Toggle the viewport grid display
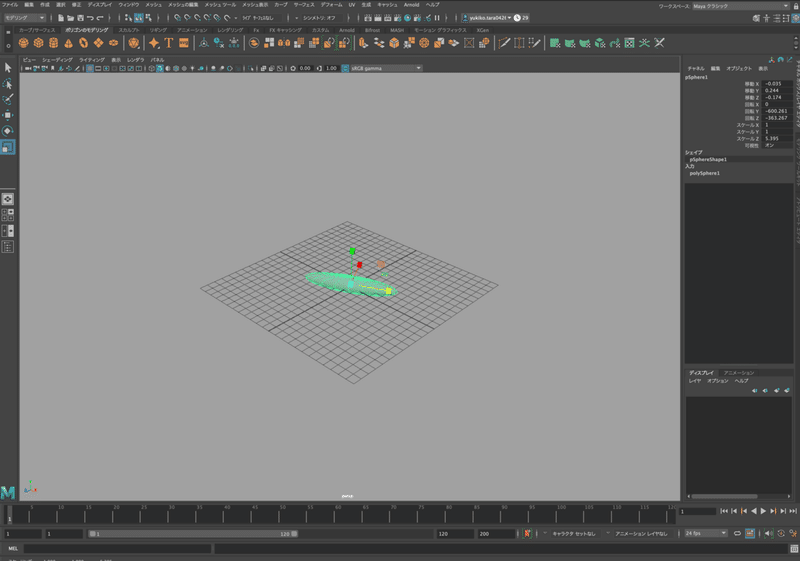Image resolution: width=800 pixels, height=561 pixels. tap(90, 68)
